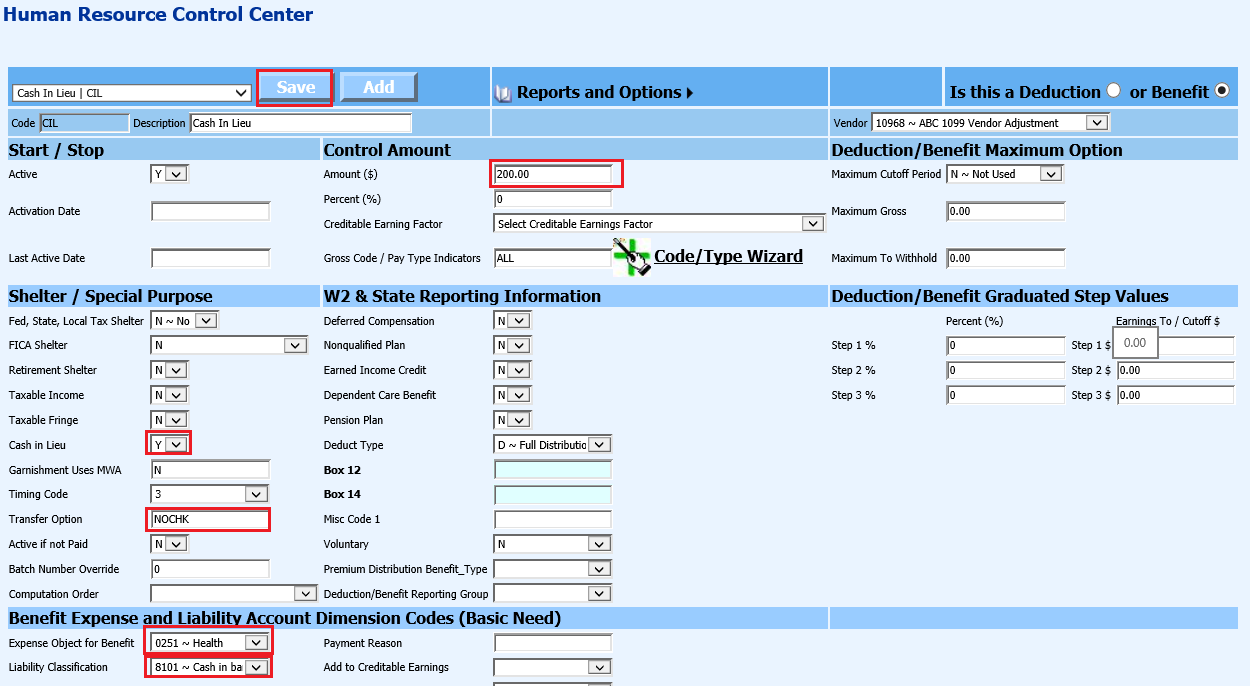Image resolution: width=1250 pixels, height=686 pixels.
Task: Click the Reports and Options book icon
Action: [x=504, y=93]
